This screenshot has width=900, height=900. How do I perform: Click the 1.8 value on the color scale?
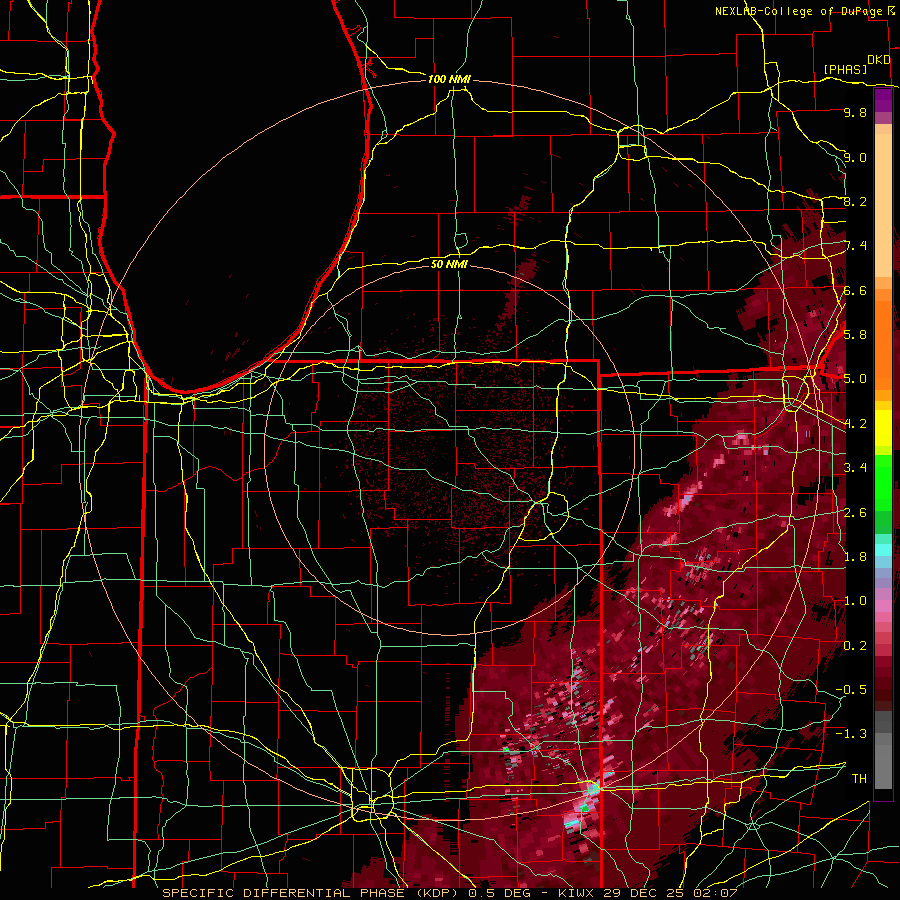point(855,556)
